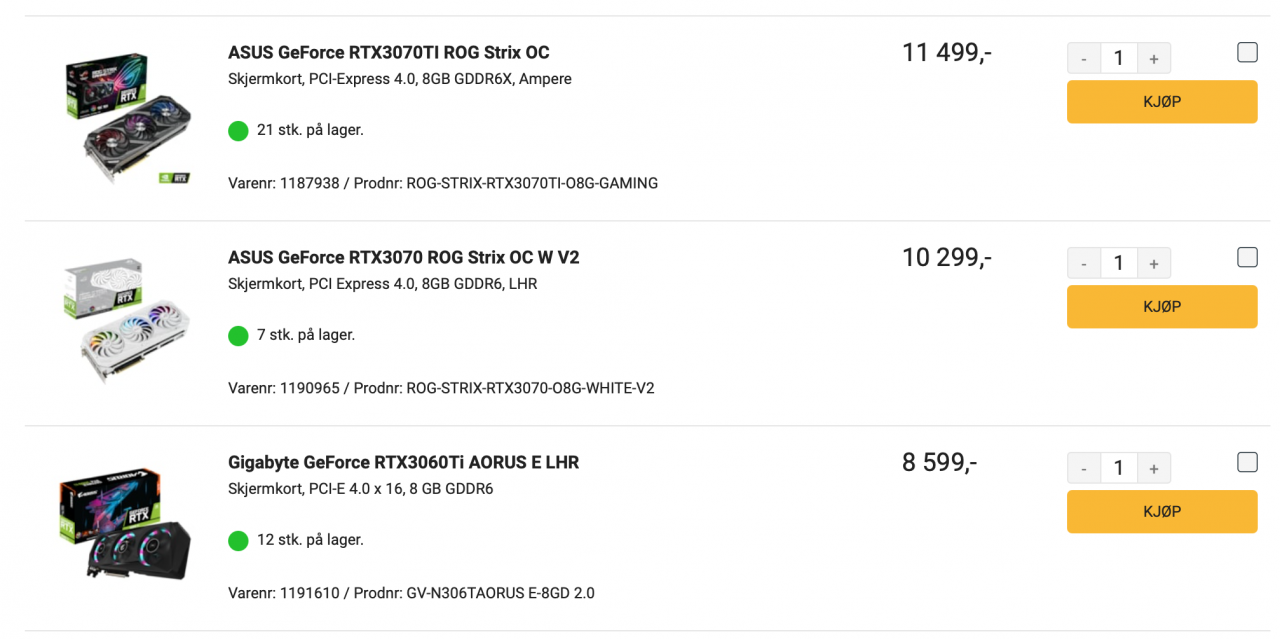Increase Gigabyte RTX3060Ti quantity
Image resolution: width=1280 pixels, height=639 pixels.
tap(1154, 467)
